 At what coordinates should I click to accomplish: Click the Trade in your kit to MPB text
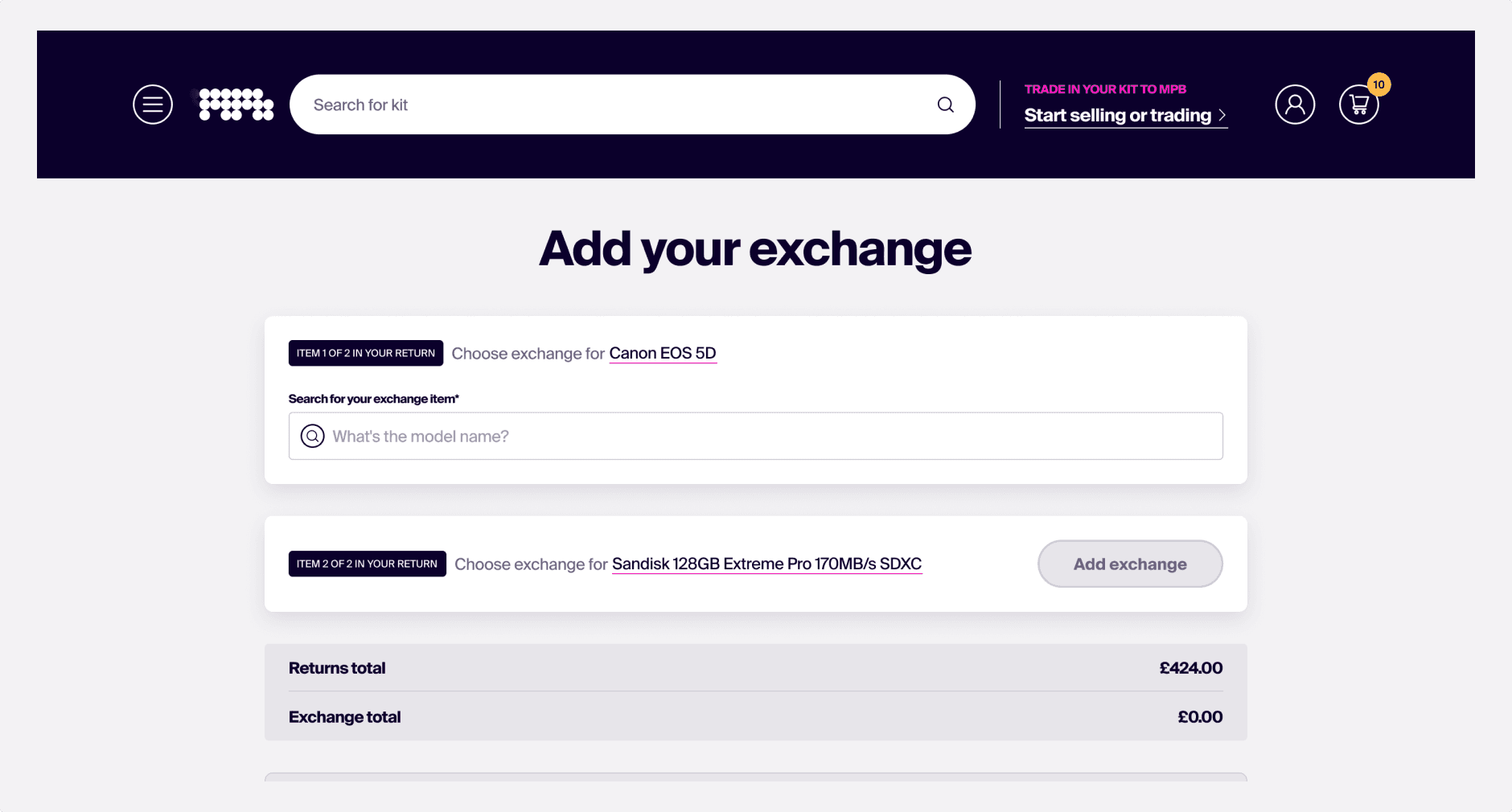point(1105,89)
